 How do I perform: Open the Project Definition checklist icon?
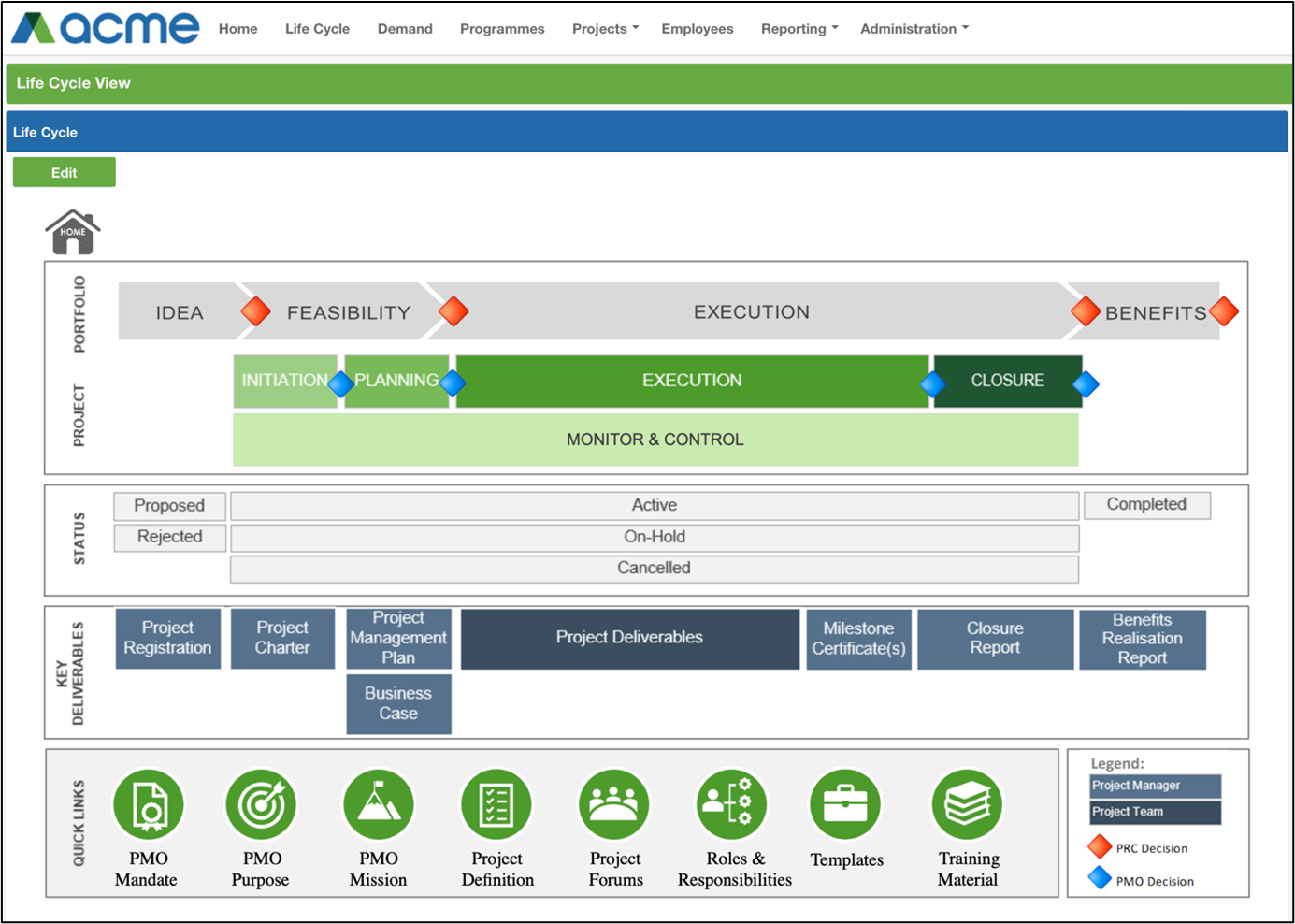tap(496, 804)
